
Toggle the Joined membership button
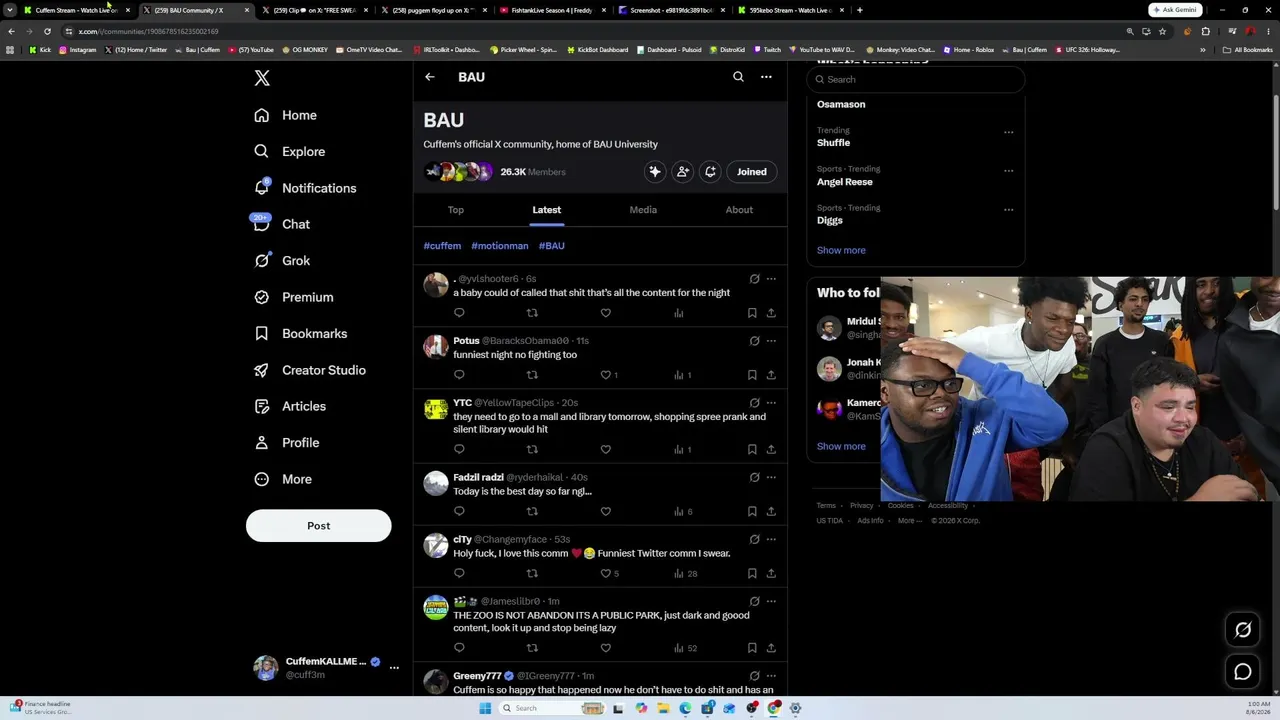click(x=752, y=172)
